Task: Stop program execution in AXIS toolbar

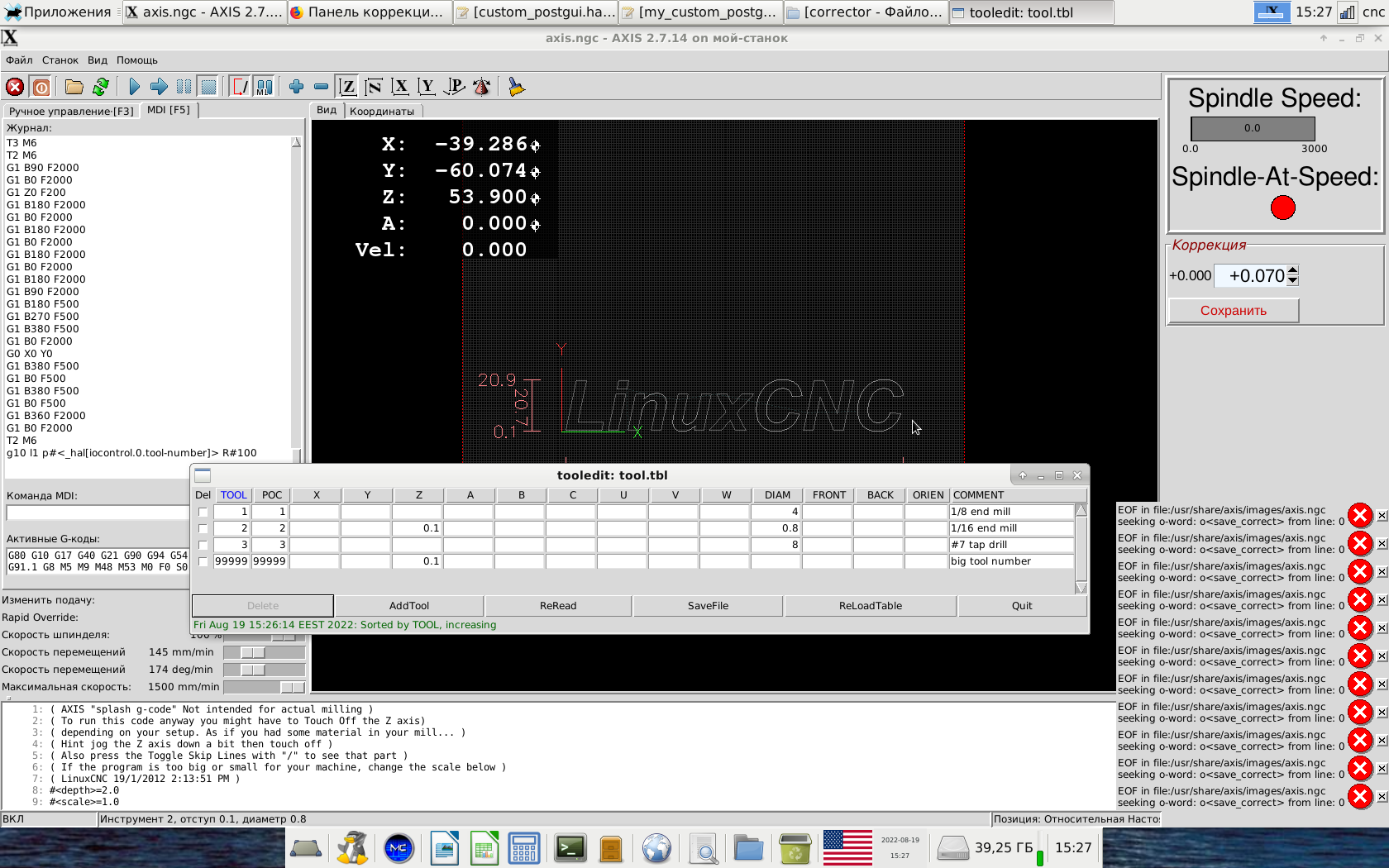Action: pyautogui.click(x=208, y=87)
